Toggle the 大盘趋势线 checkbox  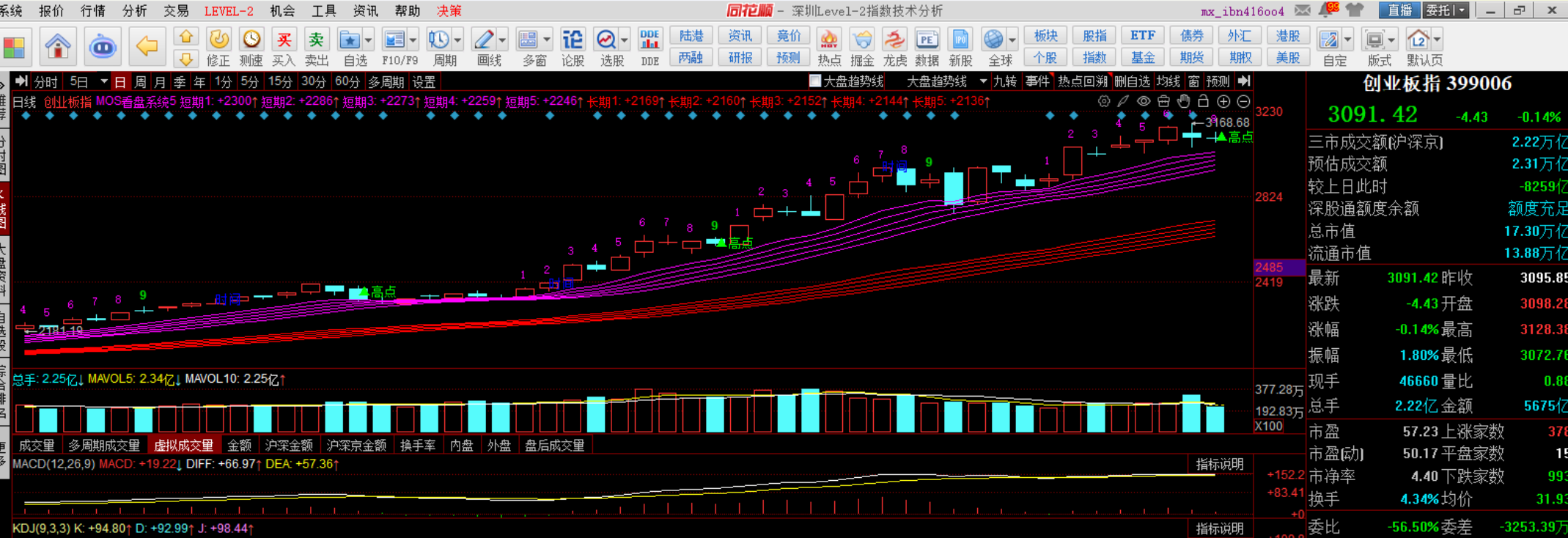click(x=814, y=81)
